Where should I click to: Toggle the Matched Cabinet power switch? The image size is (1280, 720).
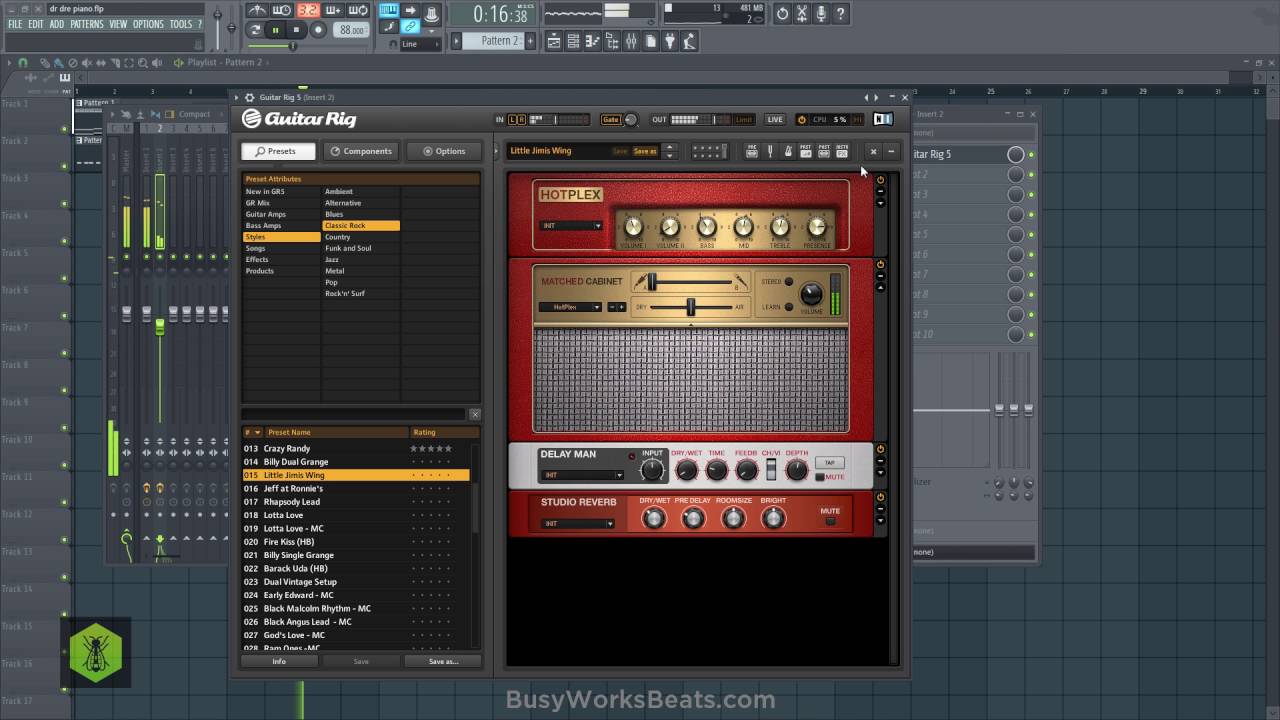(x=880, y=265)
